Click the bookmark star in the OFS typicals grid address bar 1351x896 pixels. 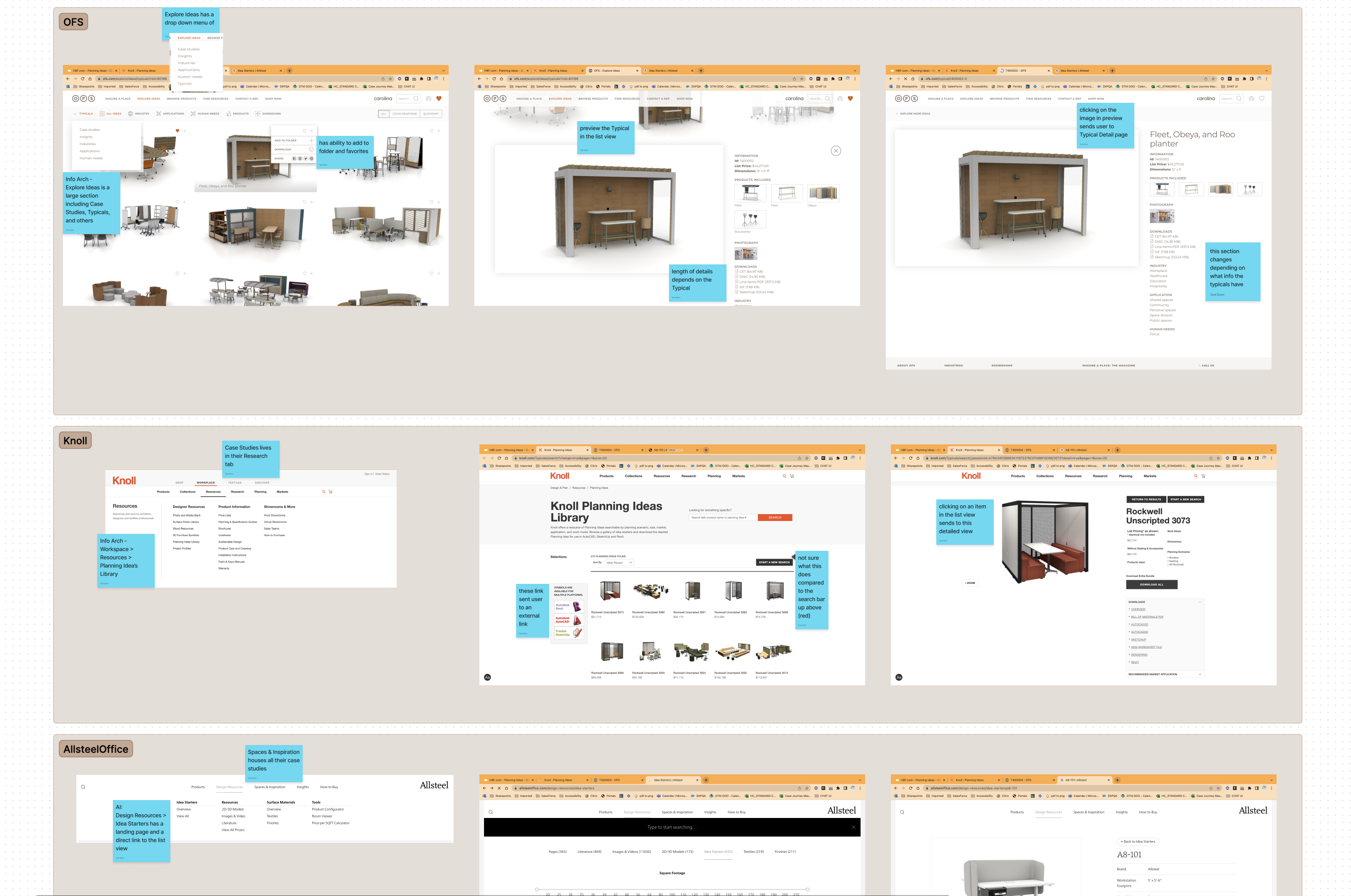point(390,79)
